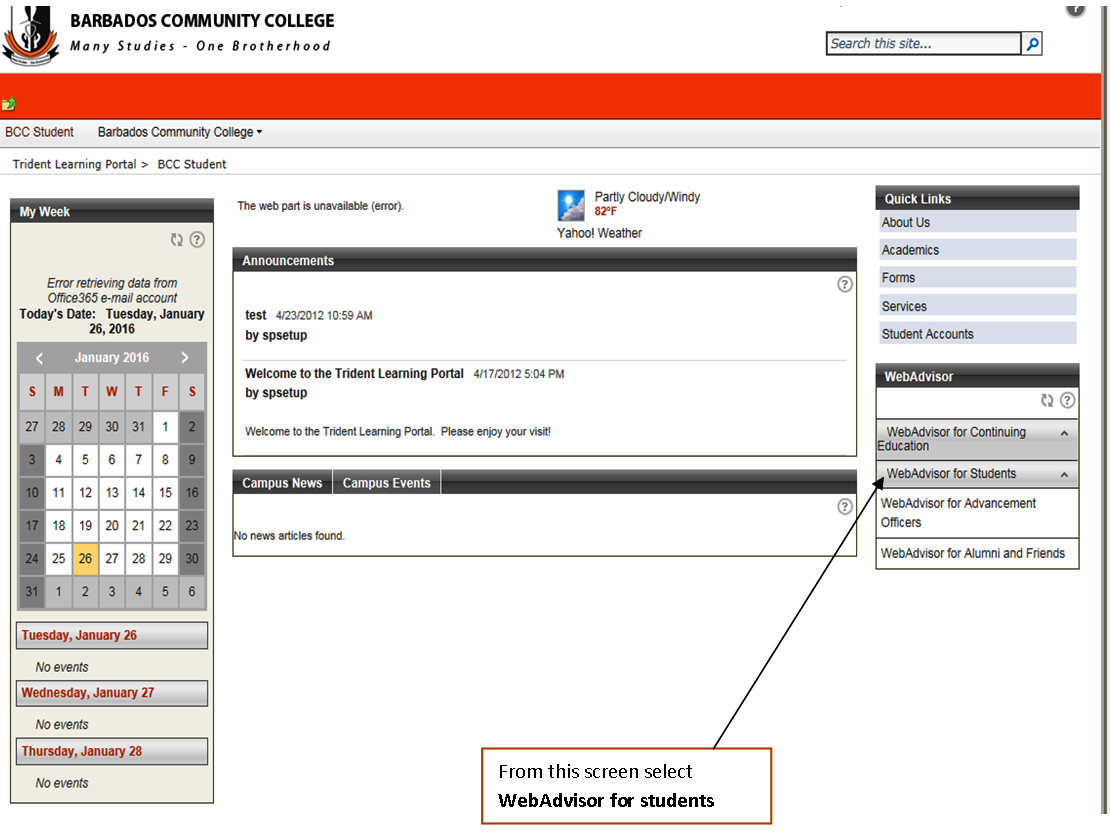This screenshot has width=1110, height=837.
Task: Click the search magnifier icon
Action: 1032,44
